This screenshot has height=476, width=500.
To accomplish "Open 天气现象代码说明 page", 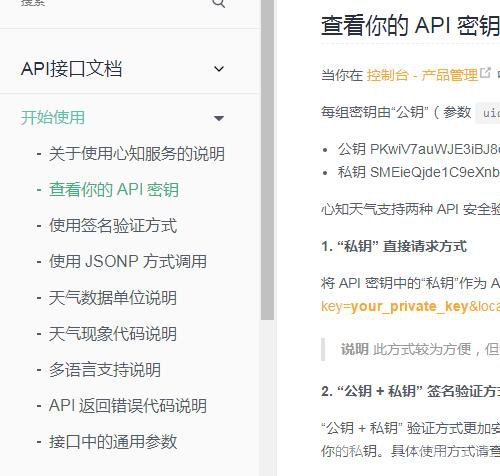I will click(113, 334).
